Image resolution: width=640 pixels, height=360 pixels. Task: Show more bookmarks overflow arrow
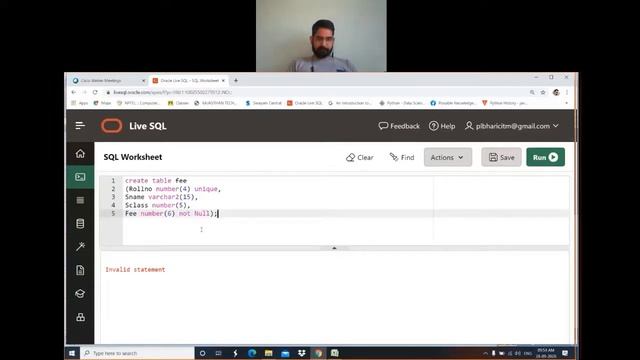[x=567, y=103]
